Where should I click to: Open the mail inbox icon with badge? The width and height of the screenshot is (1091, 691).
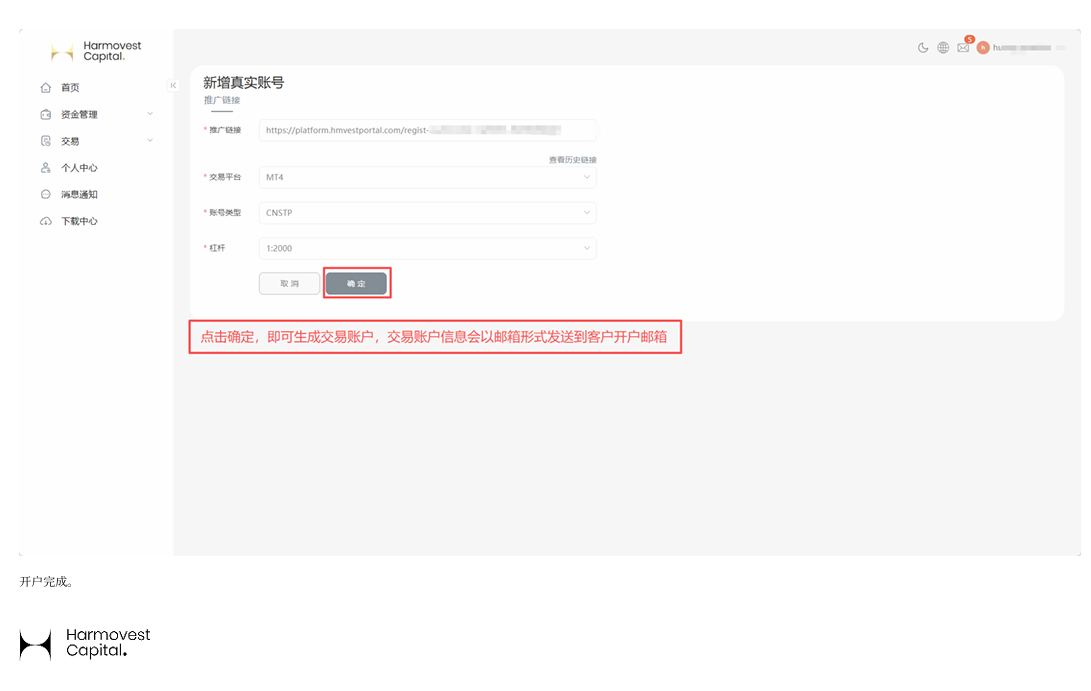click(x=963, y=47)
